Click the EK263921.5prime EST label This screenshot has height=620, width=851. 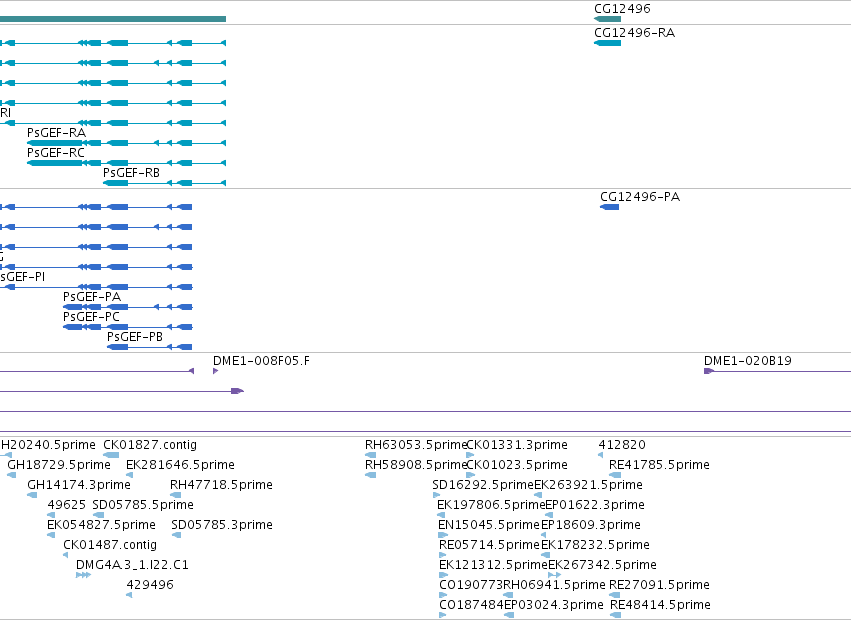(588, 484)
